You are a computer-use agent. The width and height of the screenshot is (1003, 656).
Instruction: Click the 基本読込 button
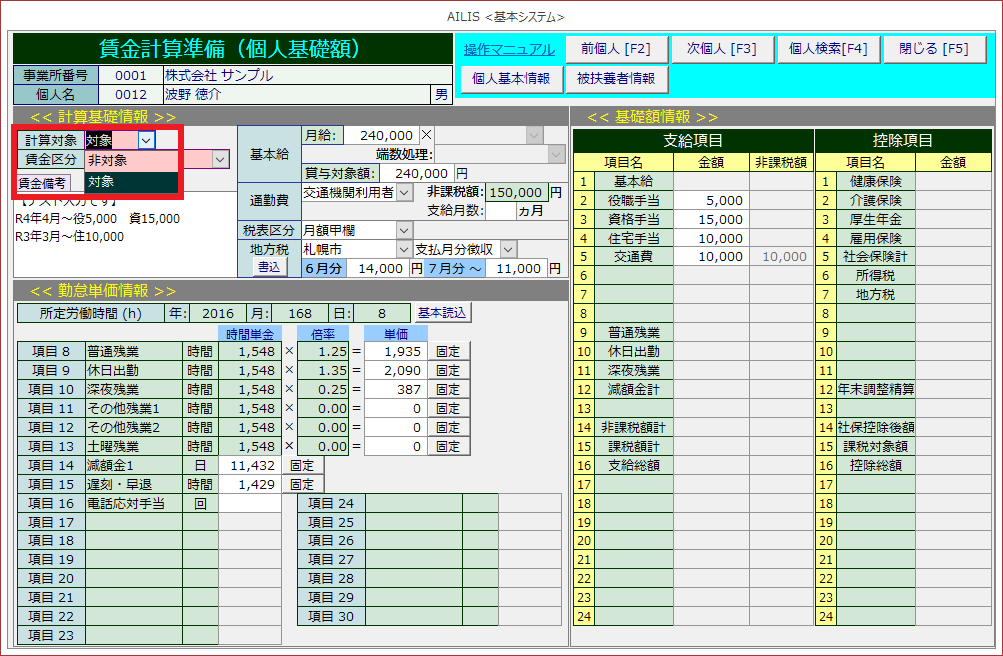point(442,313)
